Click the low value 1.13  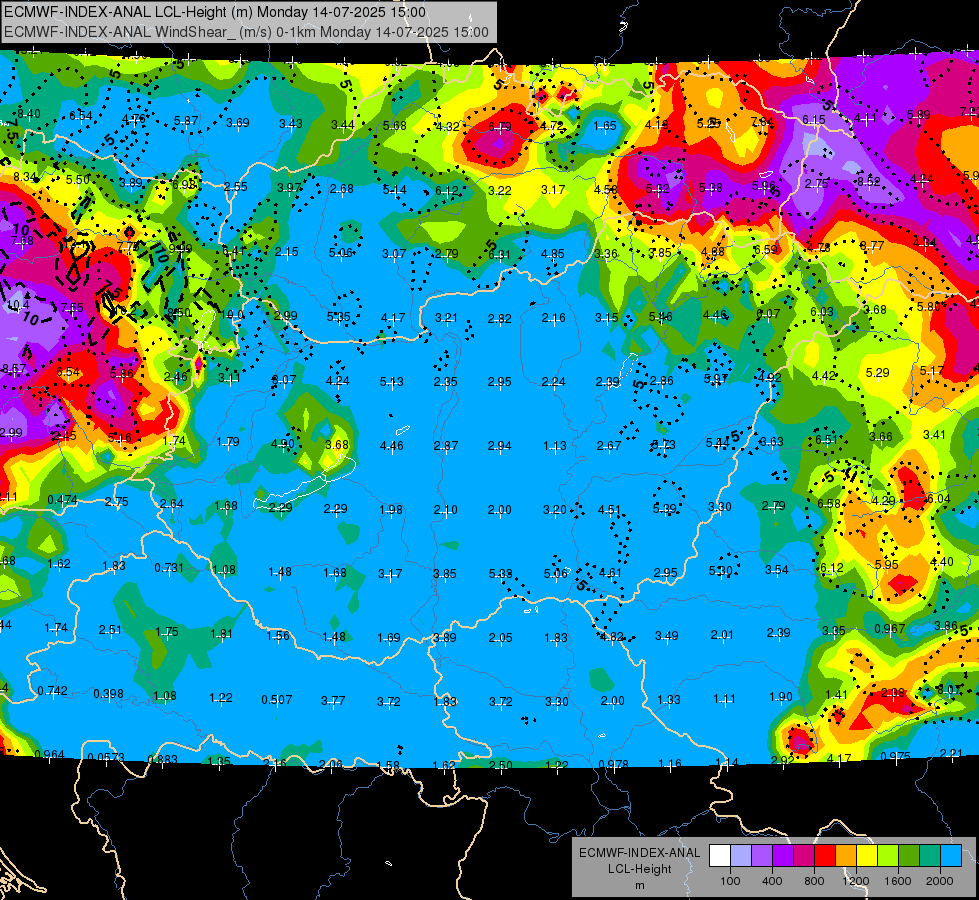point(554,445)
